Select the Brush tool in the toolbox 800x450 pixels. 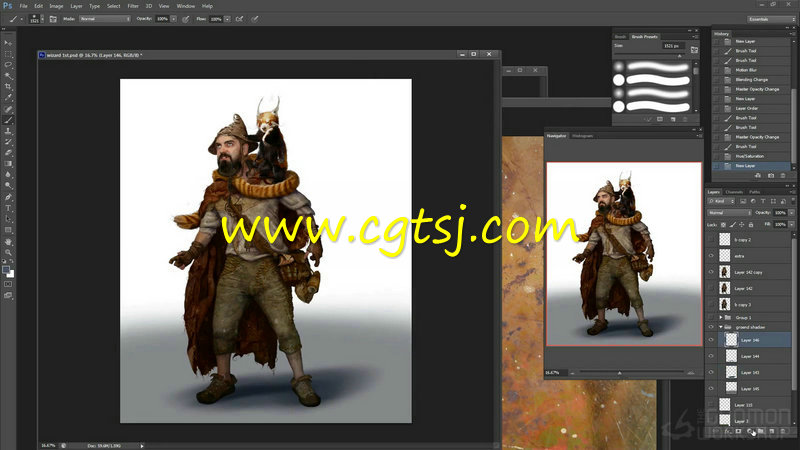coord(8,120)
